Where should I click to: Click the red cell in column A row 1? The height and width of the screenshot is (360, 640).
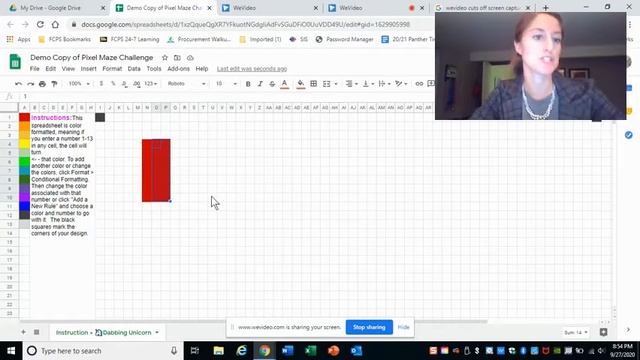pos(24,118)
